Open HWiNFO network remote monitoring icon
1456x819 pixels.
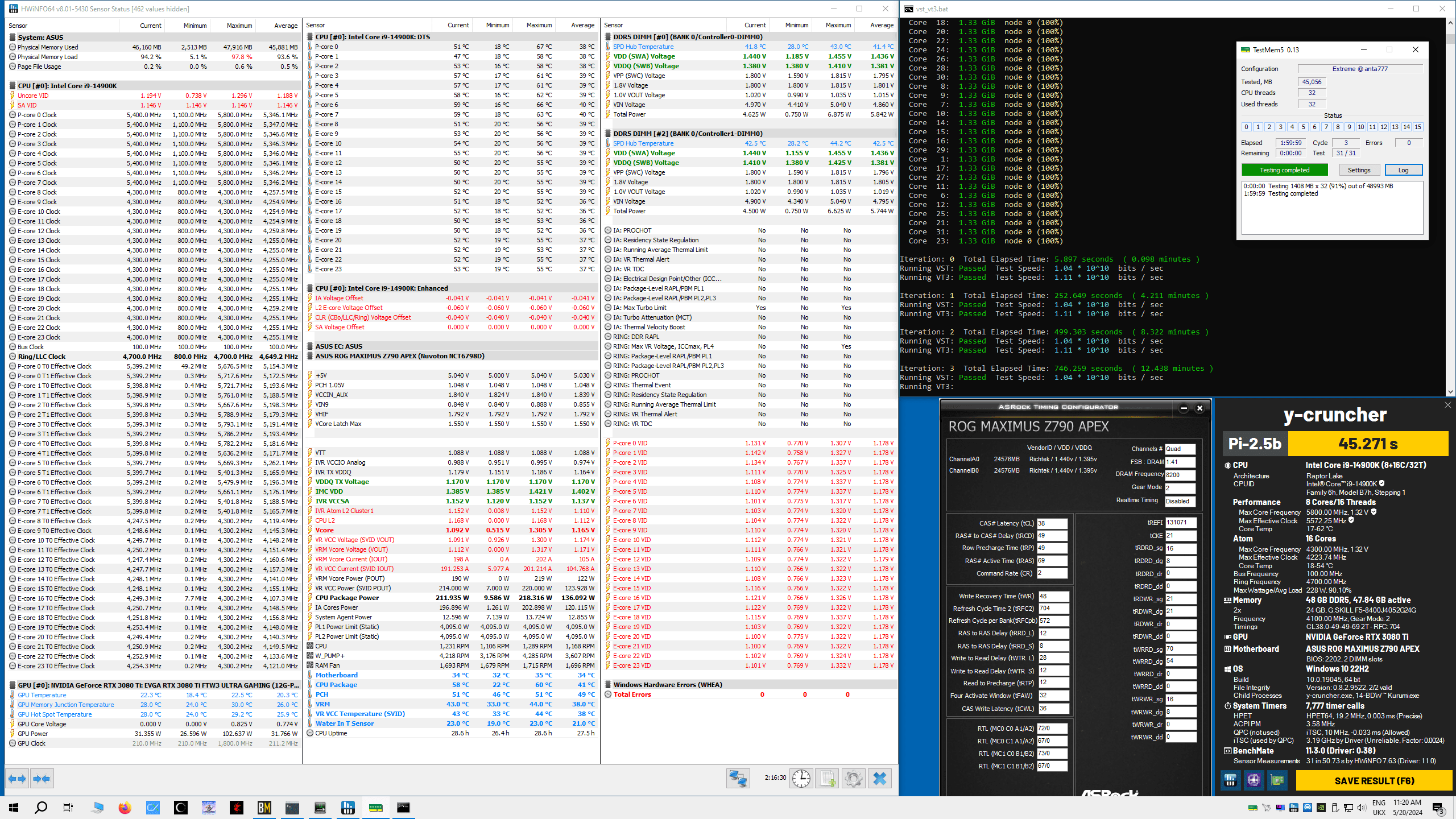pyautogui.click(x=738, y=778)
